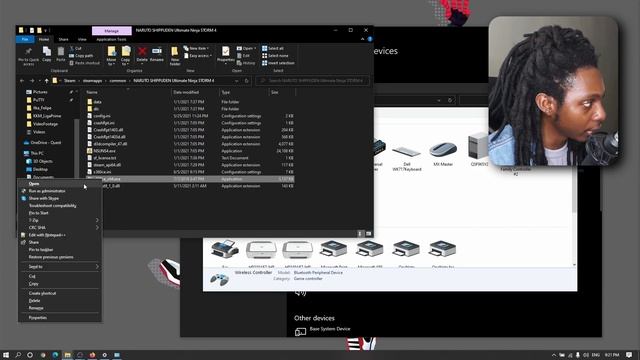
Task: Open the View ribbon tab
Action: point(82,39)
